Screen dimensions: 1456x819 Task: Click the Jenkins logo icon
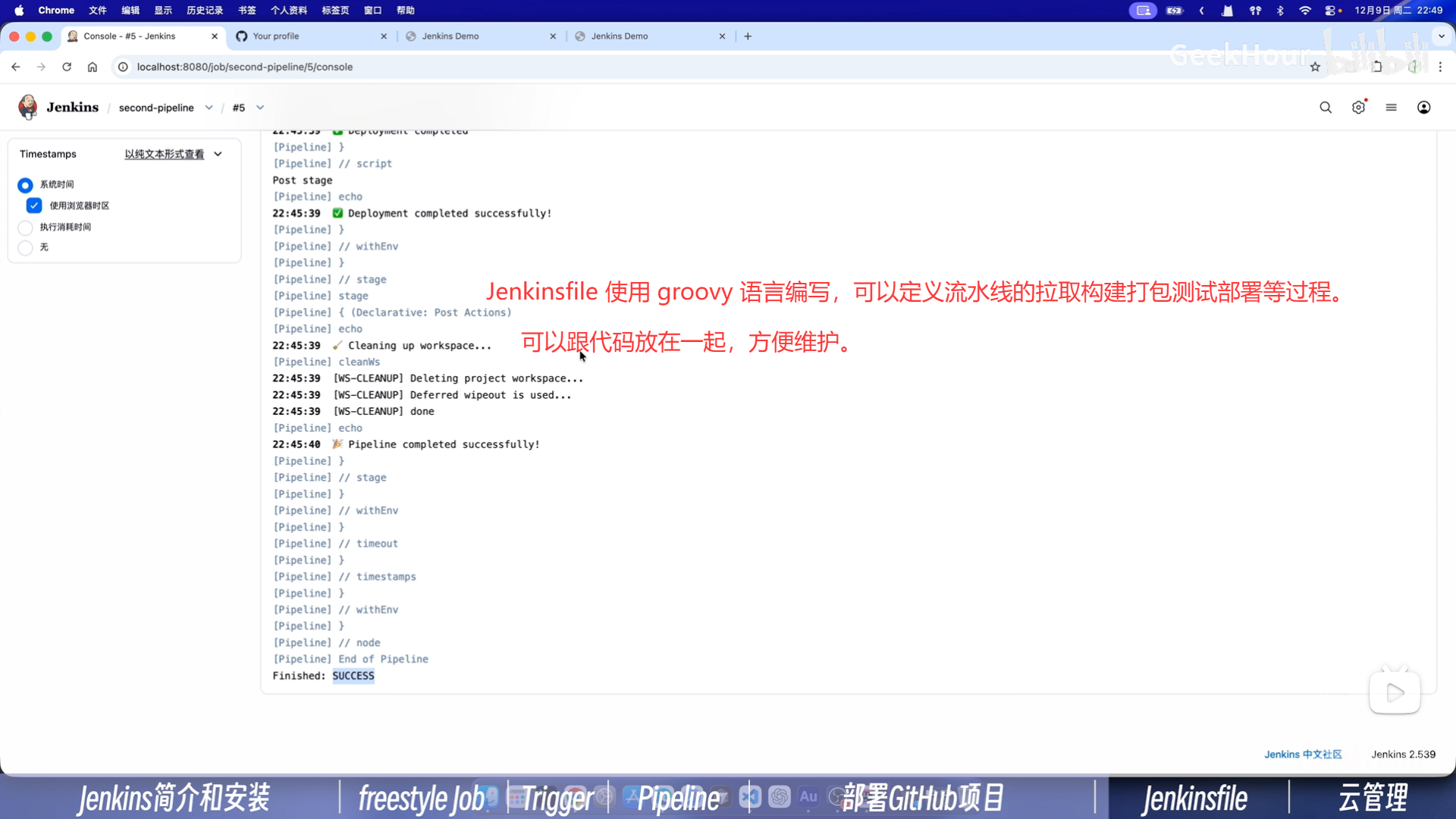28,107
